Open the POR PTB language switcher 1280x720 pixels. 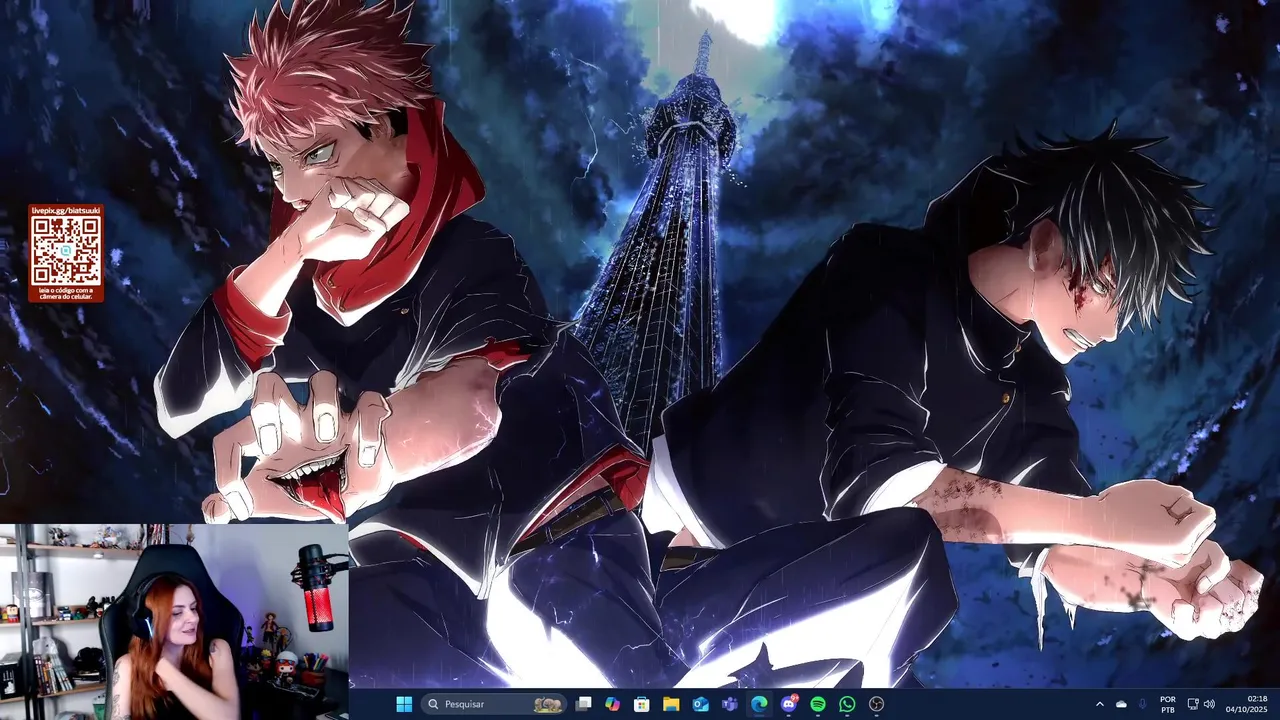click(x=1168, y=704)
